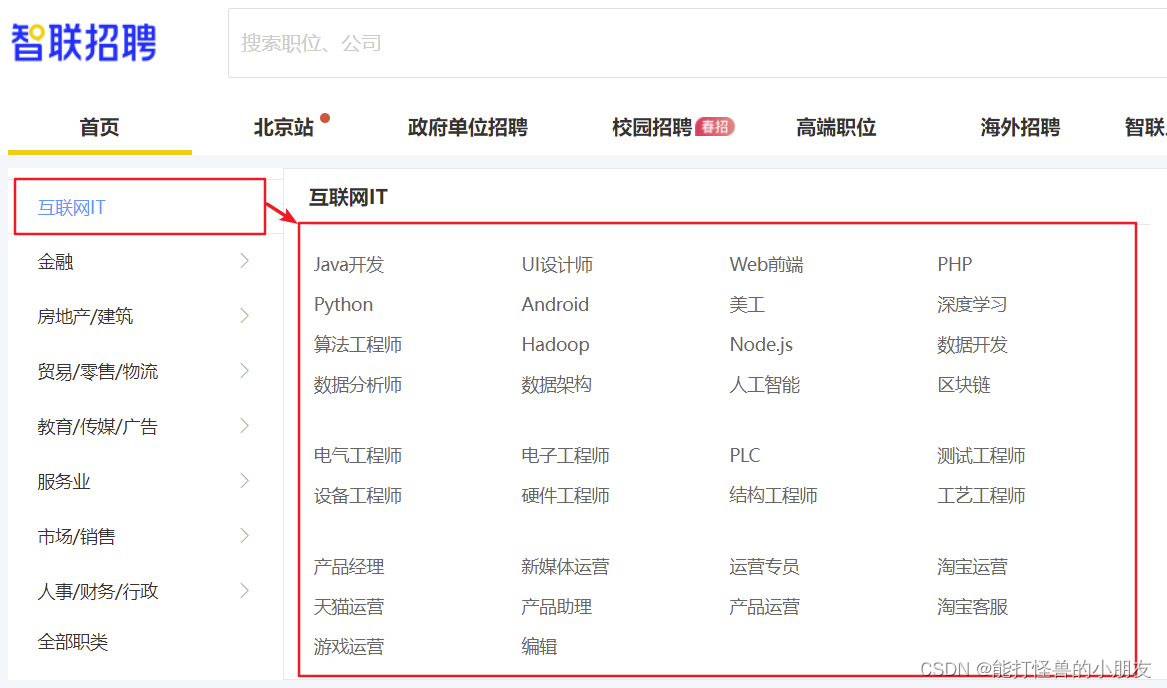Click the 工艺工程师 job link
Screen dimensions: 1167x688
[981, 496]
